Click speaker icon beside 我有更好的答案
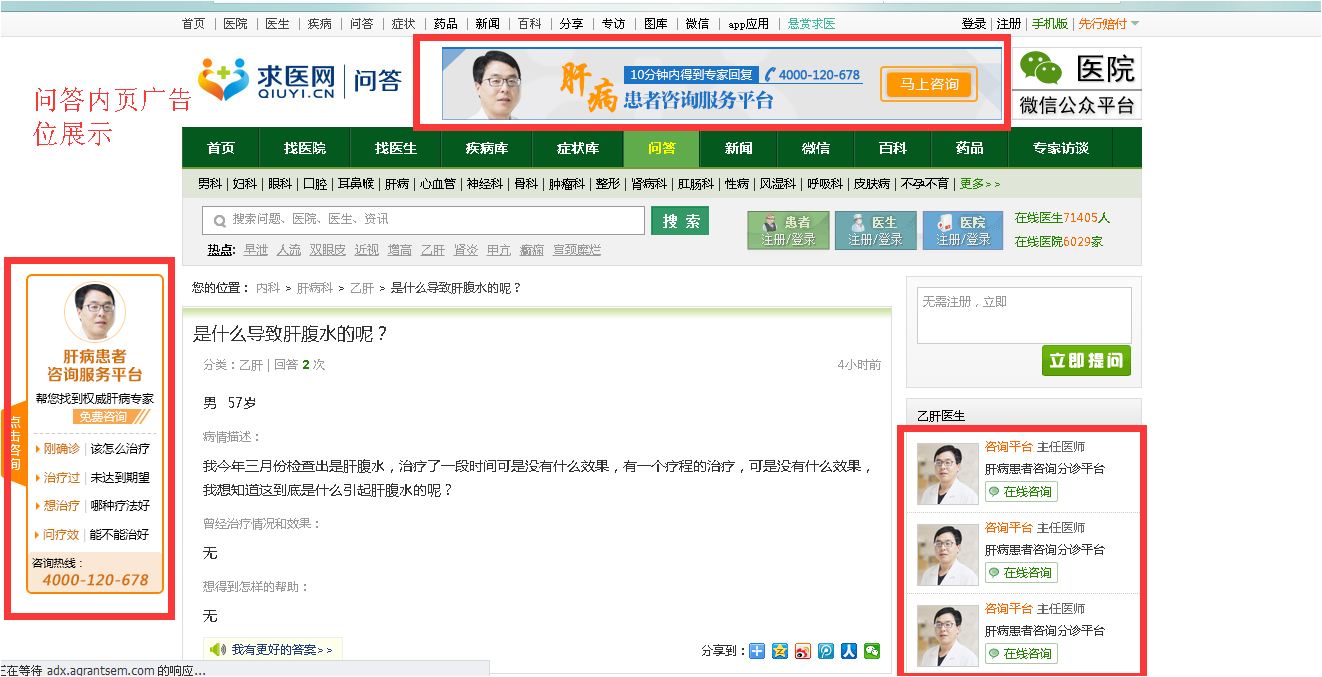 coord(219,648)
